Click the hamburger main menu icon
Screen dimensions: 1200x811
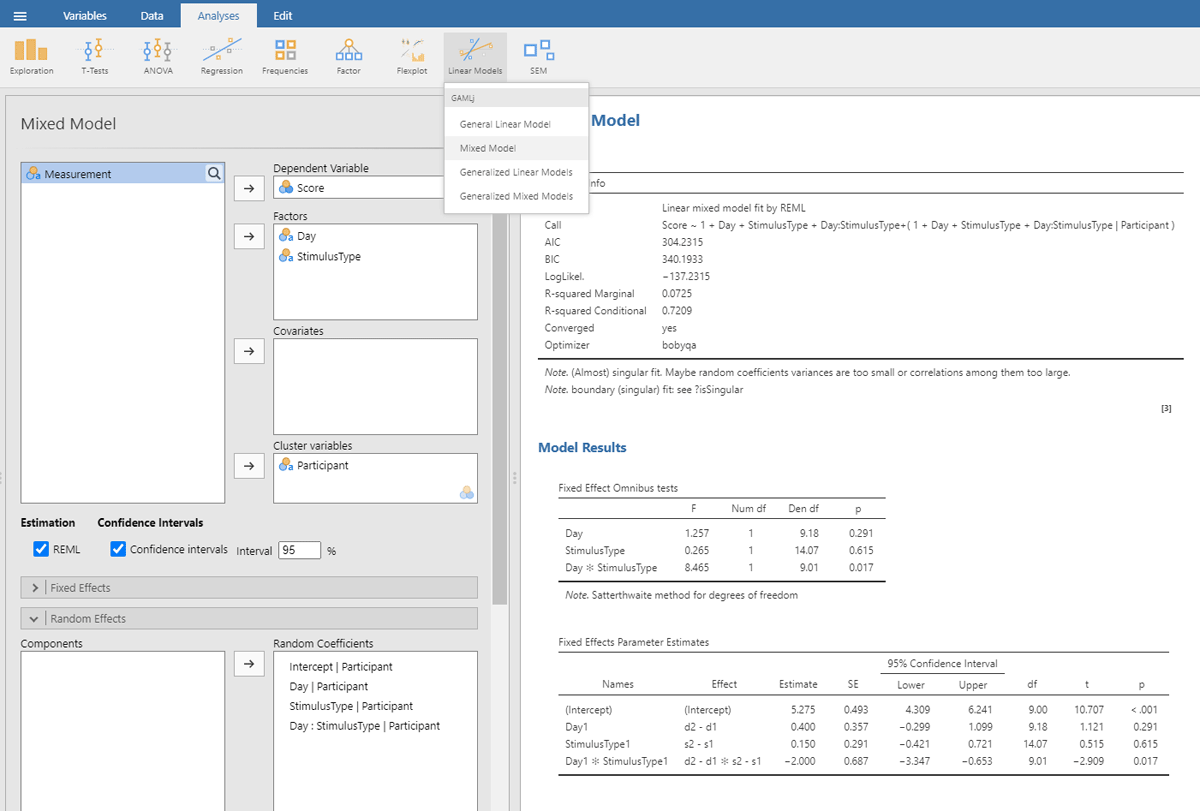point(20,16)
